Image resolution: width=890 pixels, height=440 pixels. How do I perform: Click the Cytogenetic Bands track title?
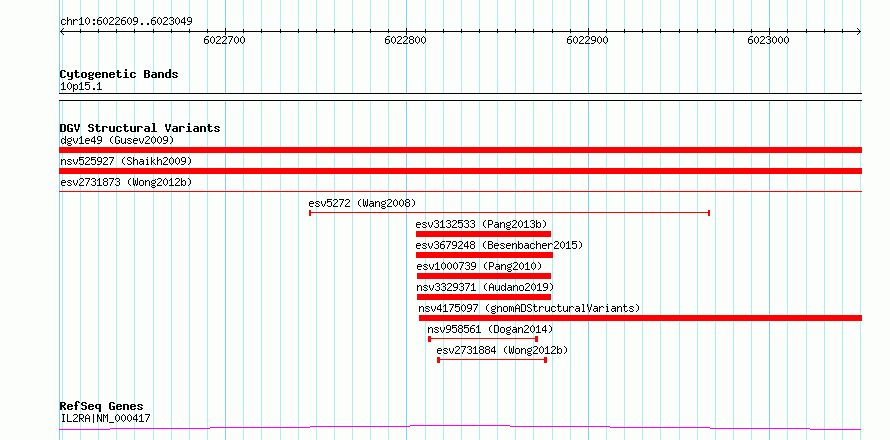(119, 74)
